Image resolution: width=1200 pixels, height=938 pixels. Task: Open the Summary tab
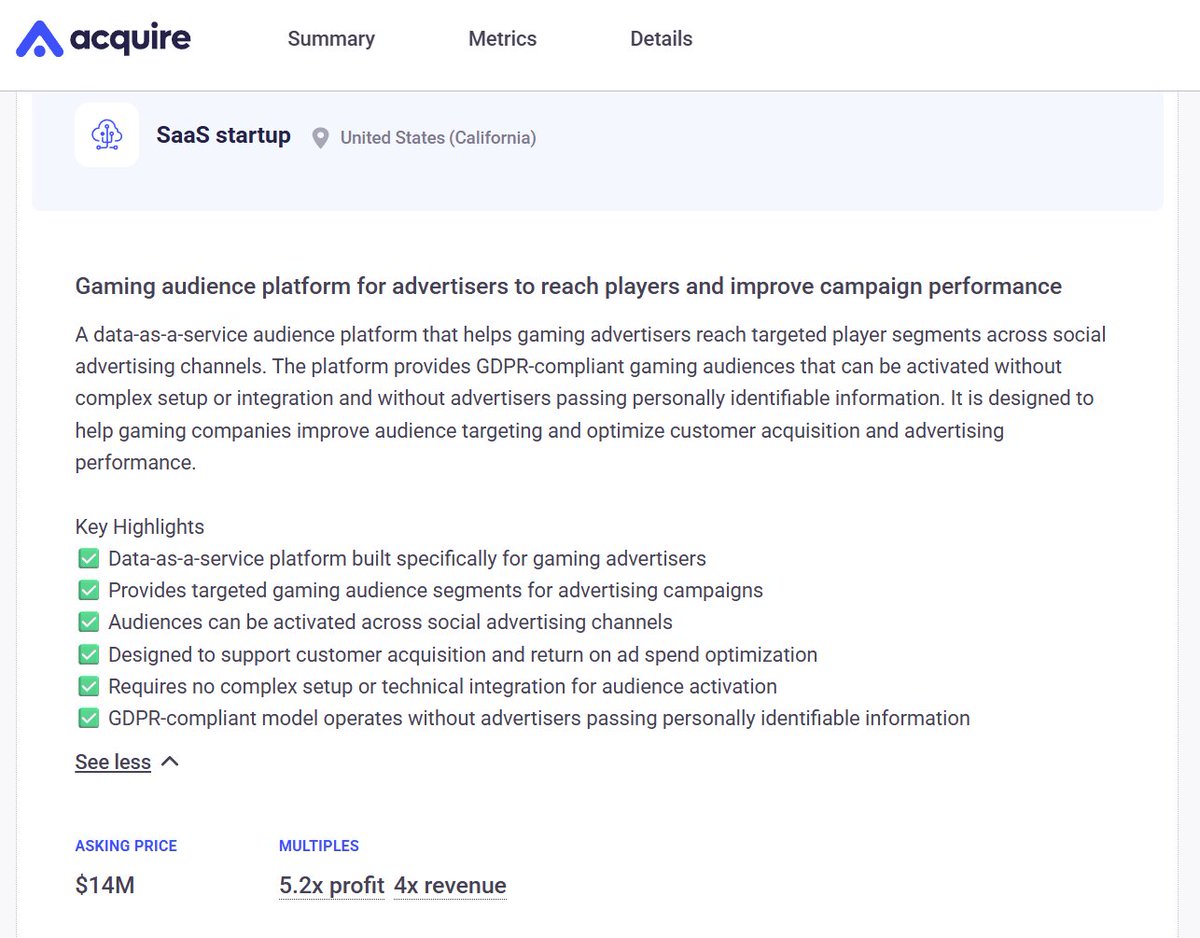click(x=331, y=39)
